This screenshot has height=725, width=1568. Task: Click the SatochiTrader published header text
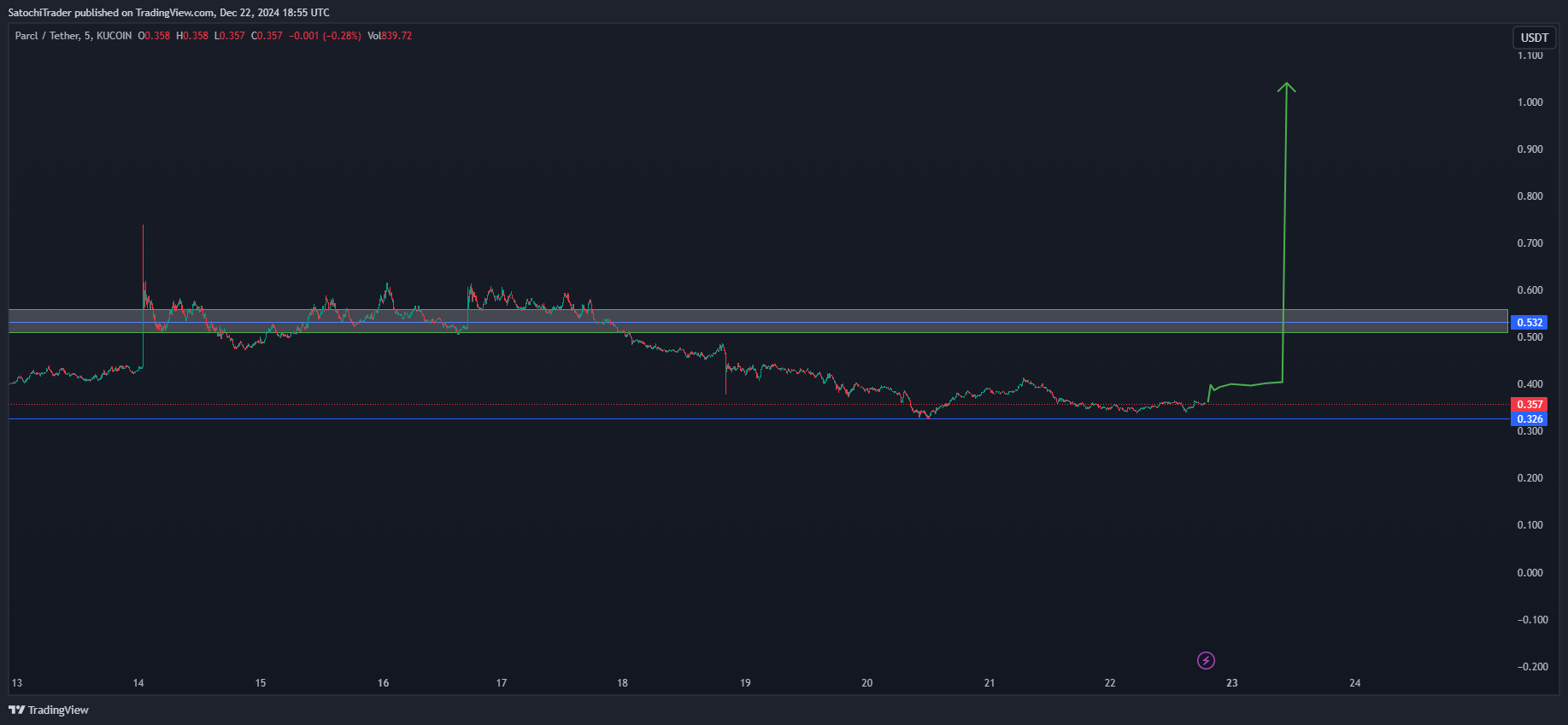tap(168, 13)
